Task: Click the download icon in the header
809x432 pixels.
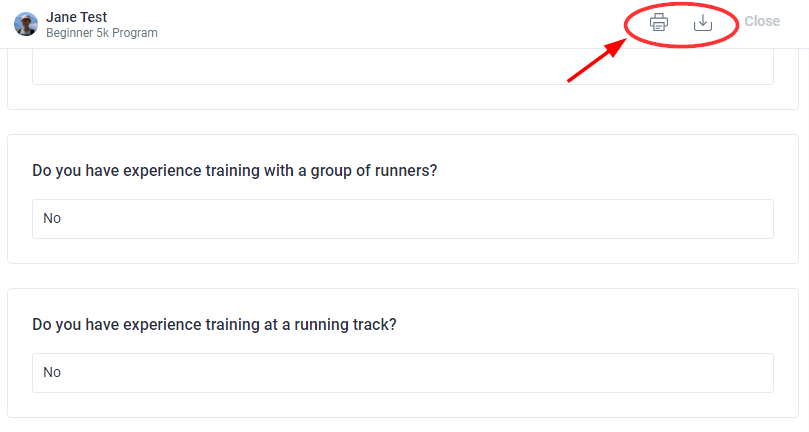Action: click(x=703, y=22)
